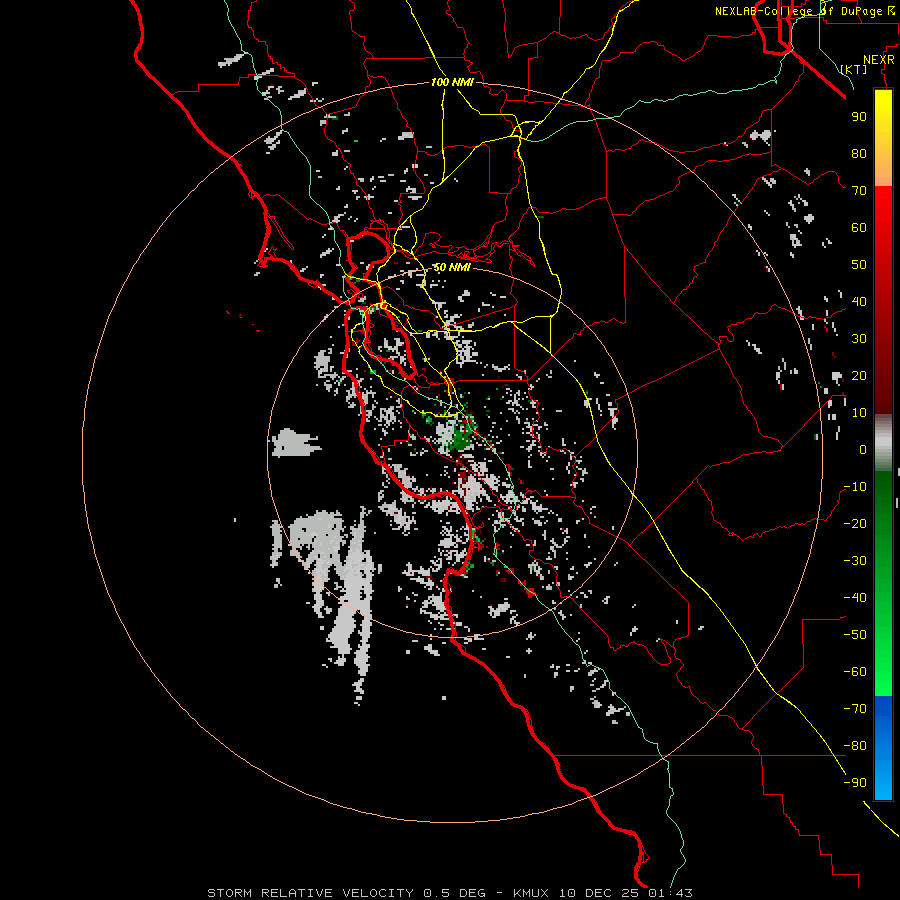Click the positive "40" scale value
This screenshot has height=900, width=900.
coord(859,301)
